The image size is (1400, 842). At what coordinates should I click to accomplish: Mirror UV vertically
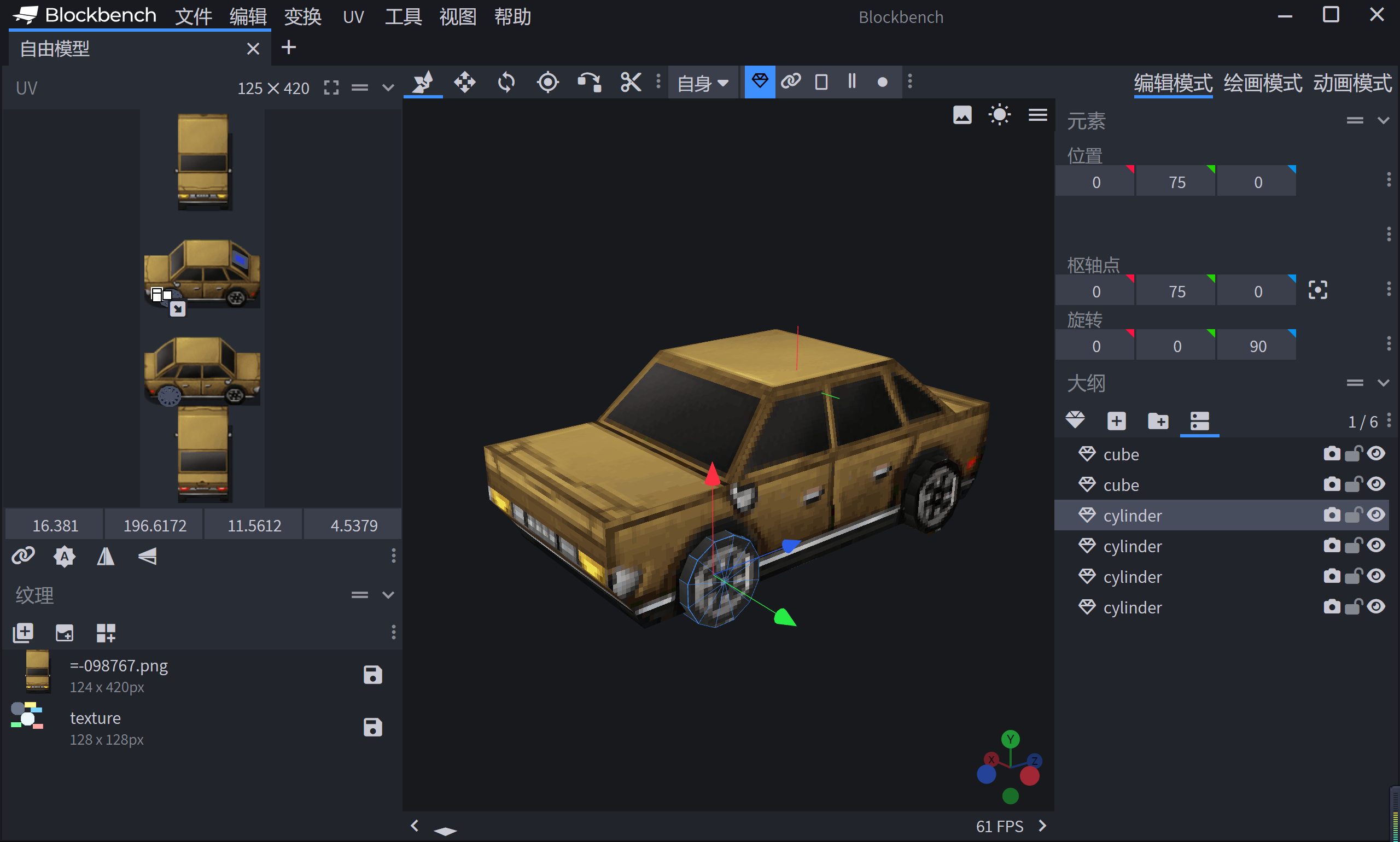click(148, 557)
